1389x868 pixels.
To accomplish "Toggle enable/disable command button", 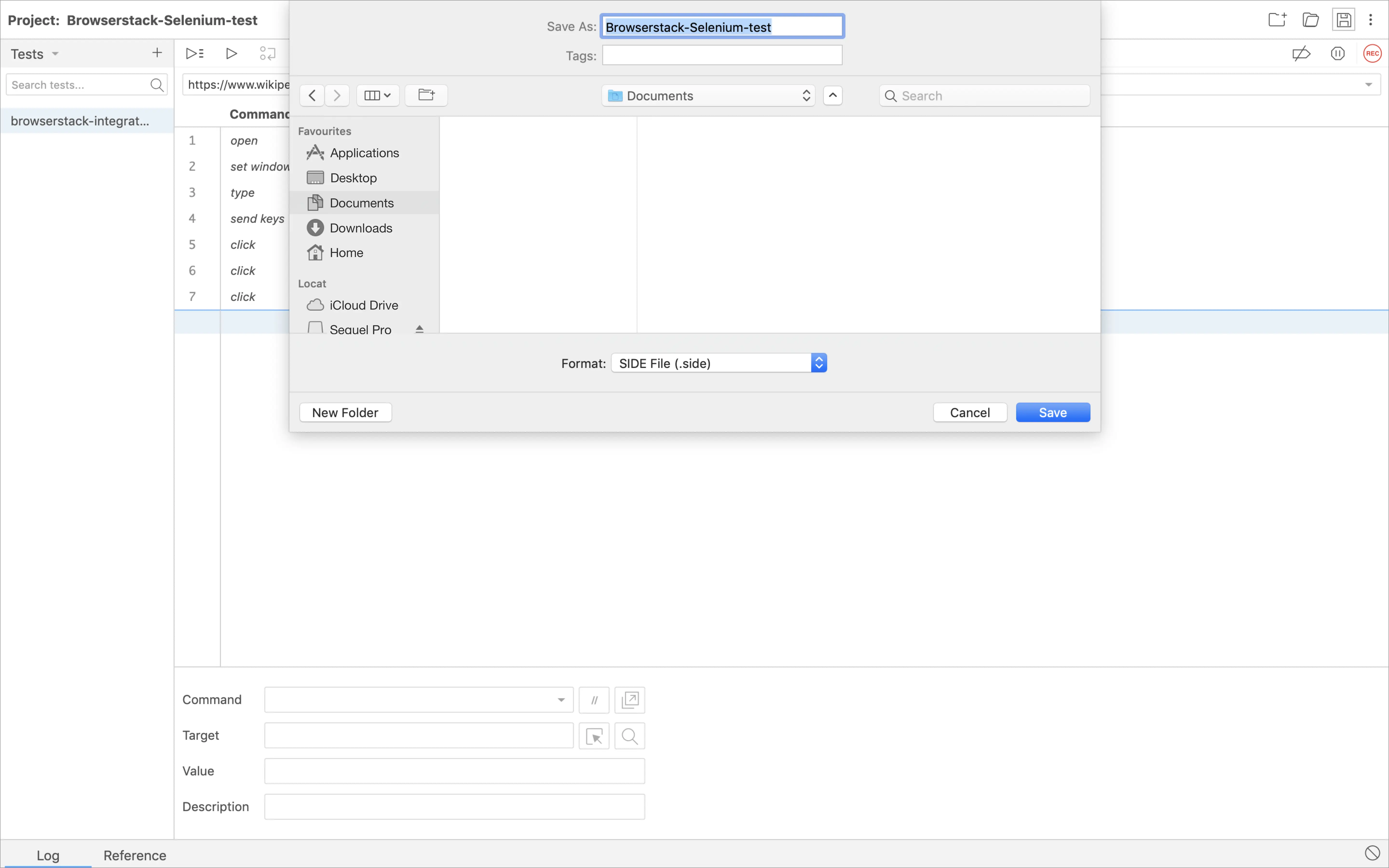I will pos(593,700).
